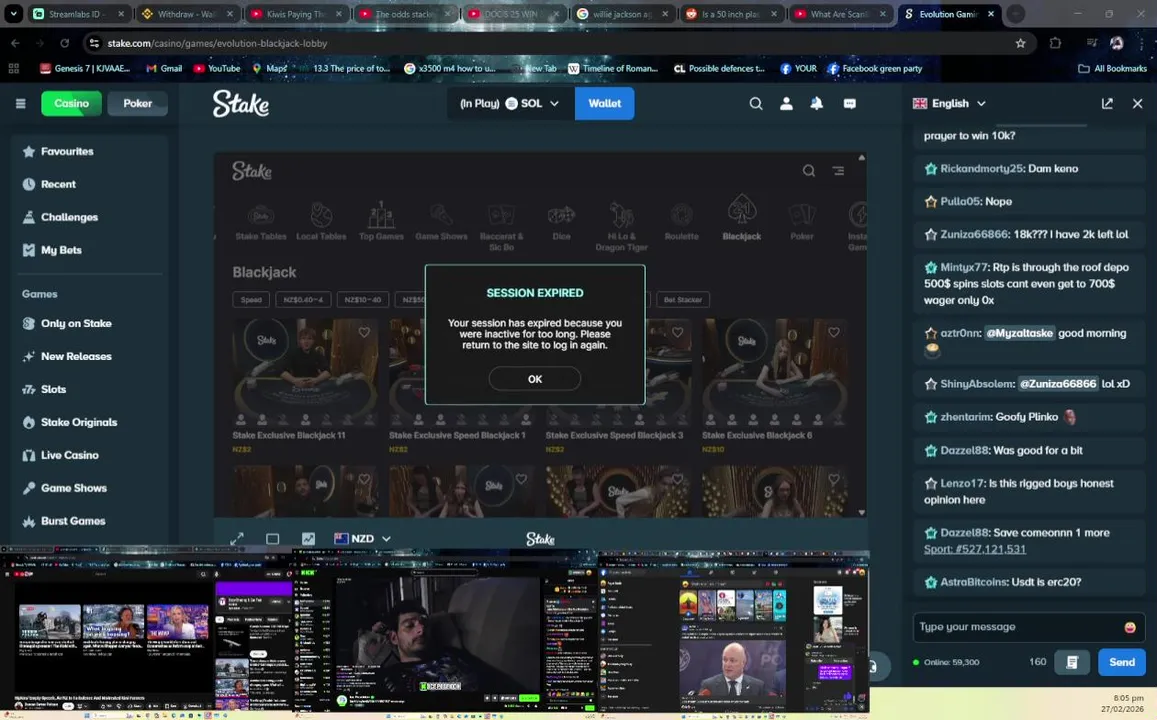Select Dice lobby category
Image resolution: width=1157 pixels, height=720 pixels.
pyautogui.click(x=561, y=222)
